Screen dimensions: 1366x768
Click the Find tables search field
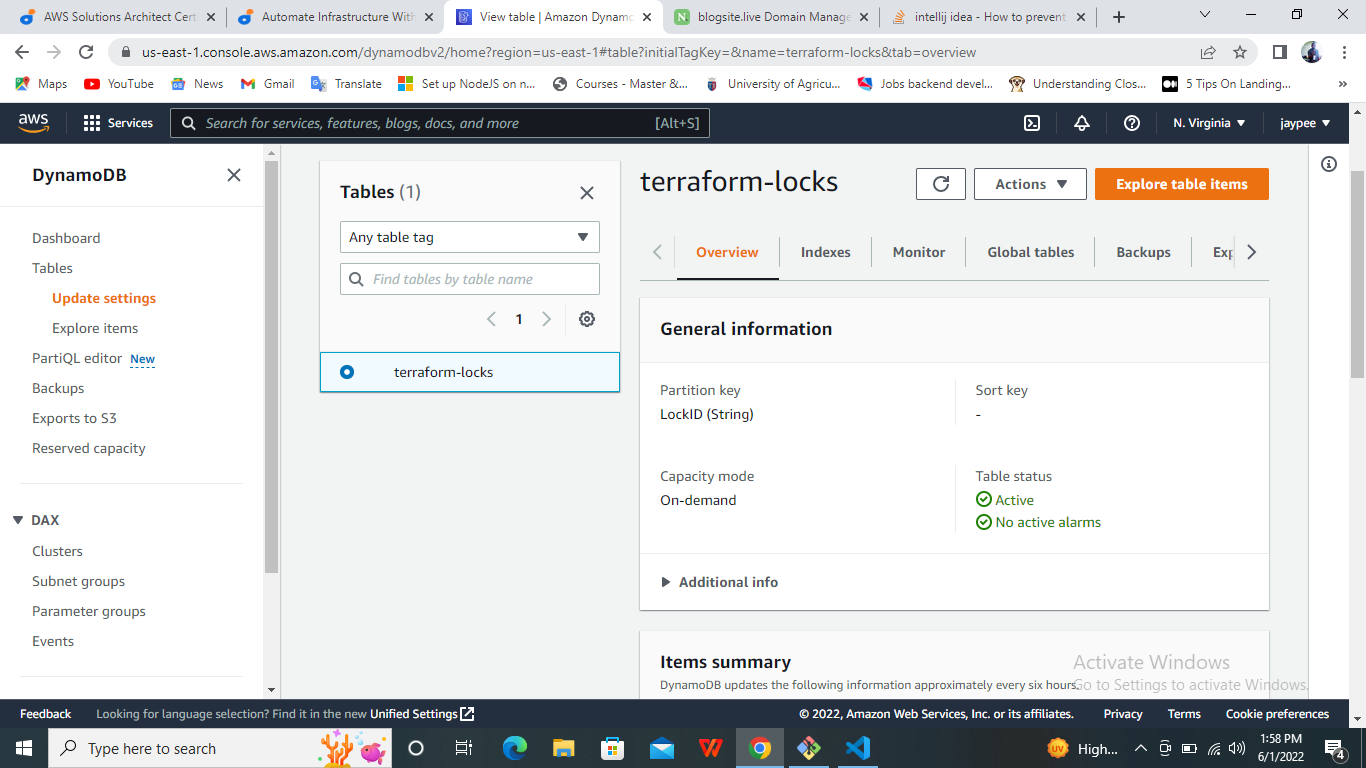coord(469,278)
